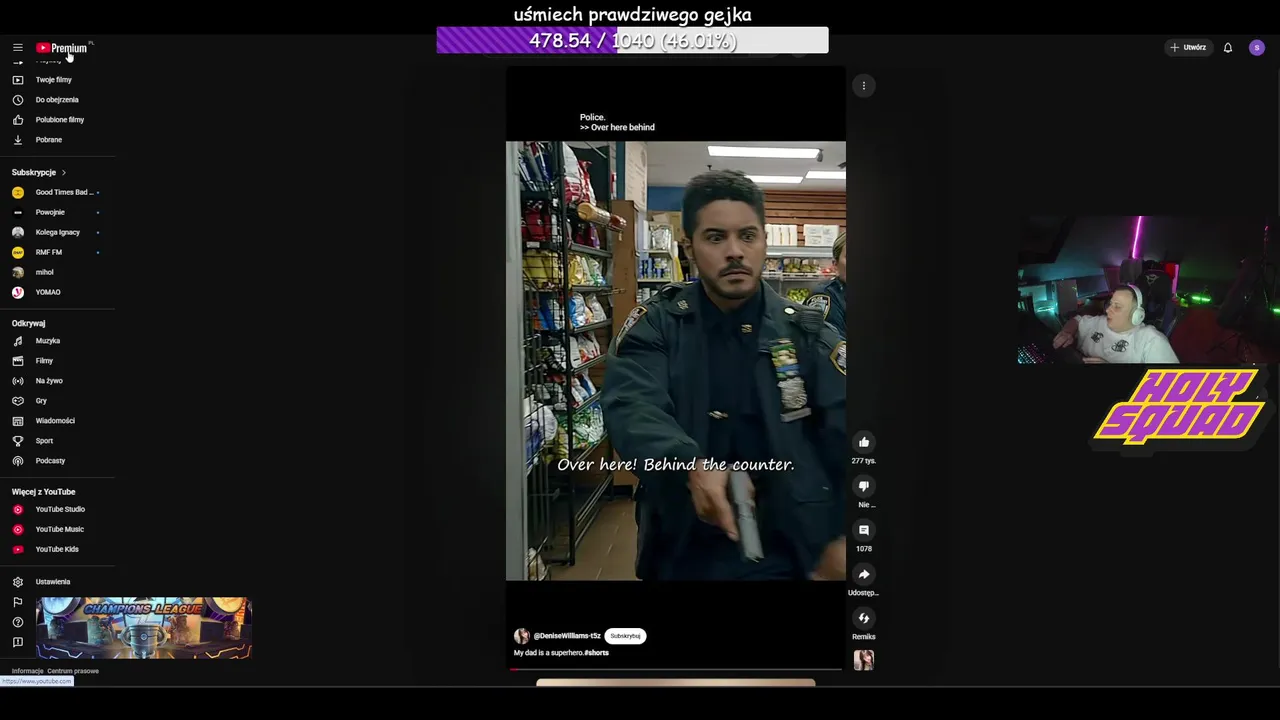Viewport: 1280px width, 720px height.
Task: Seek on the Short's red progress bar
Action: click(676, 669)
